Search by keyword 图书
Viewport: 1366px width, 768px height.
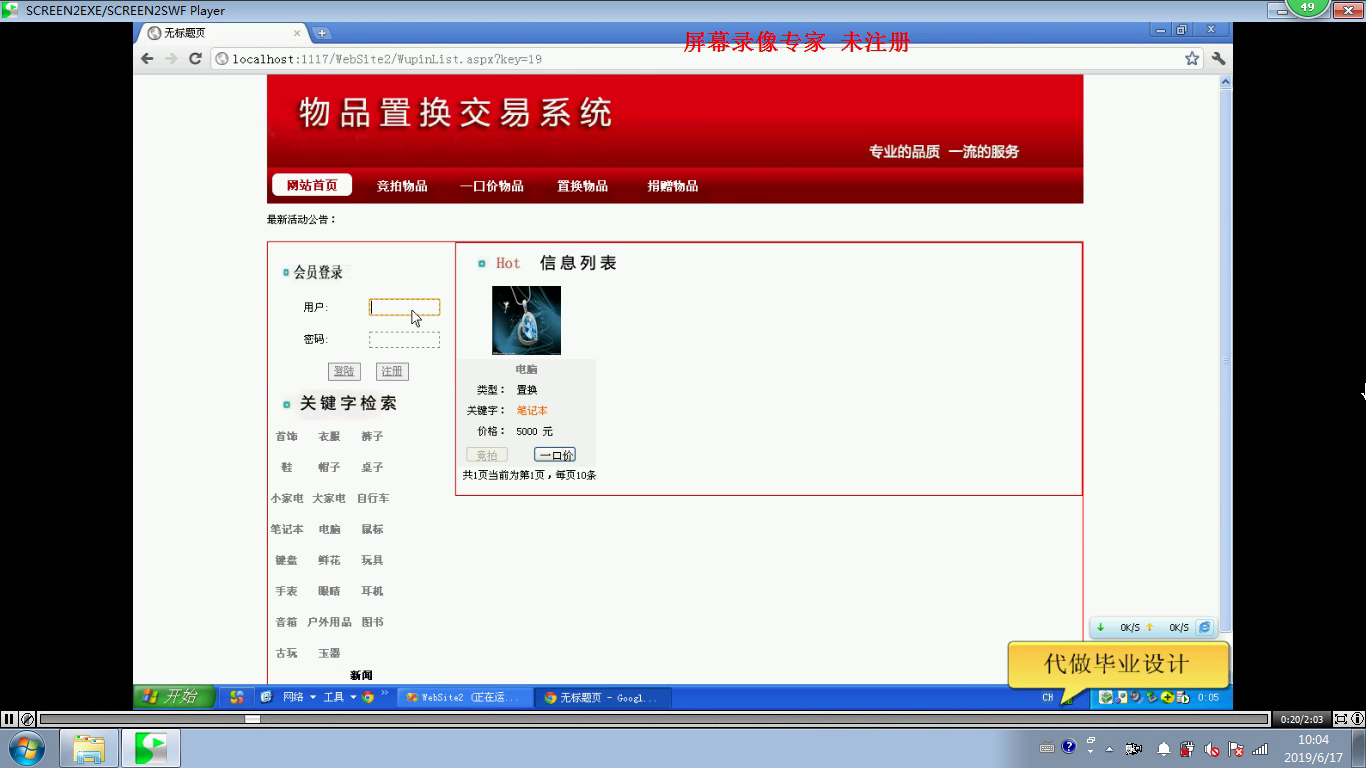pyautogui.click(x=372, y=622)
